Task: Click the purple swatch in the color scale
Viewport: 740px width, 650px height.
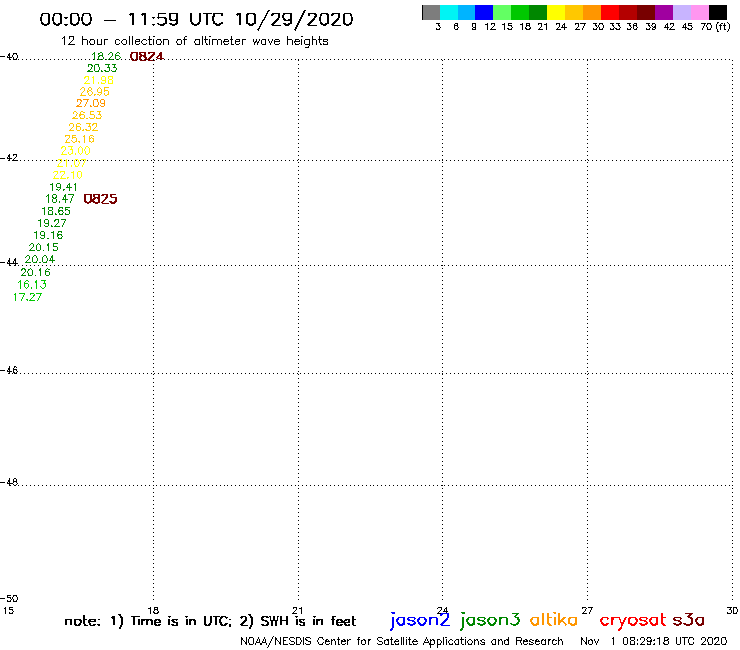Action: 664,12
